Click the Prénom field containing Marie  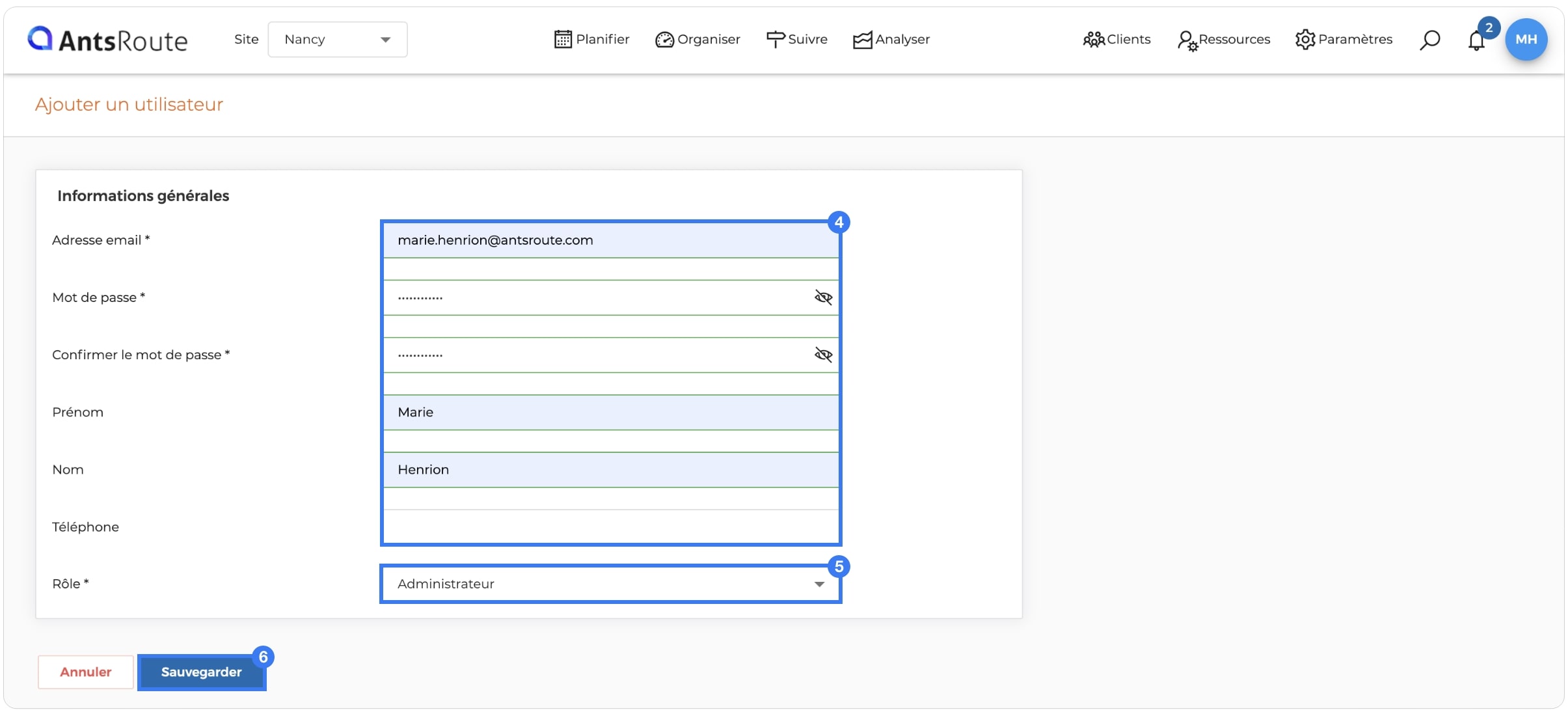(x=611, y=412)
